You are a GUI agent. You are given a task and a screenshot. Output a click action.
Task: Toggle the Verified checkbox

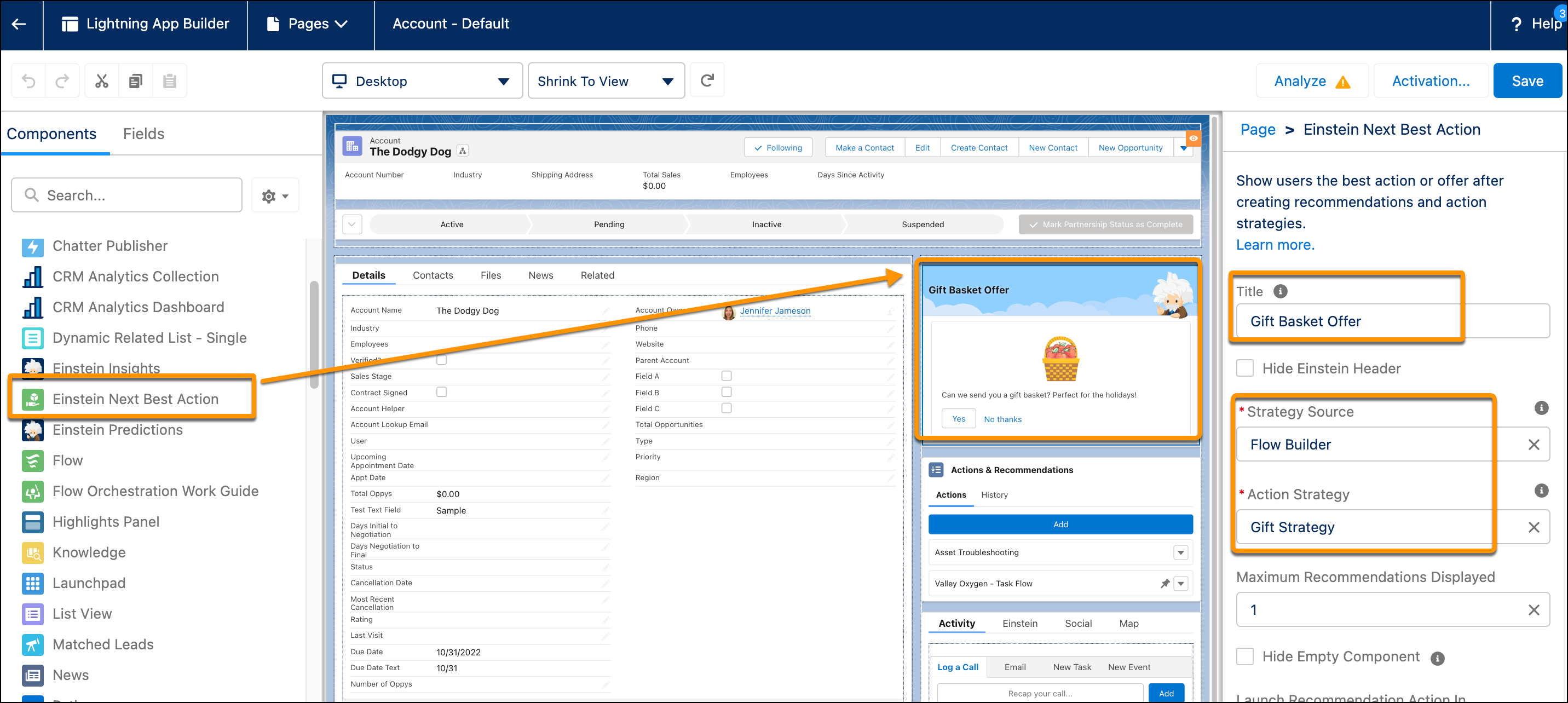(x=441, y=360)
